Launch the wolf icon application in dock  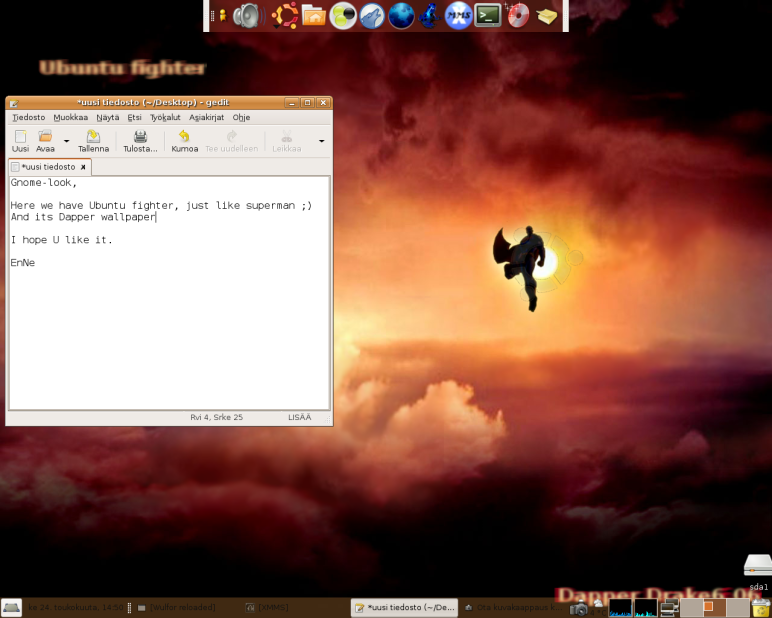[x=372, y=16]
